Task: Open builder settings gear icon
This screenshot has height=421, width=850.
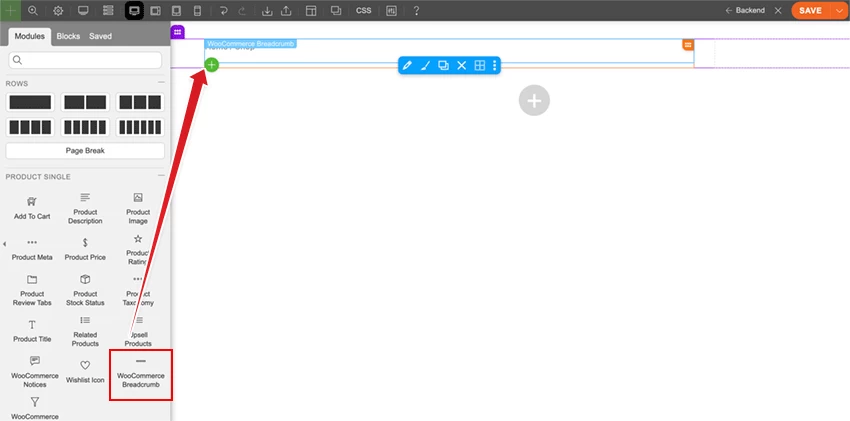Action: [x=58, y=10]
